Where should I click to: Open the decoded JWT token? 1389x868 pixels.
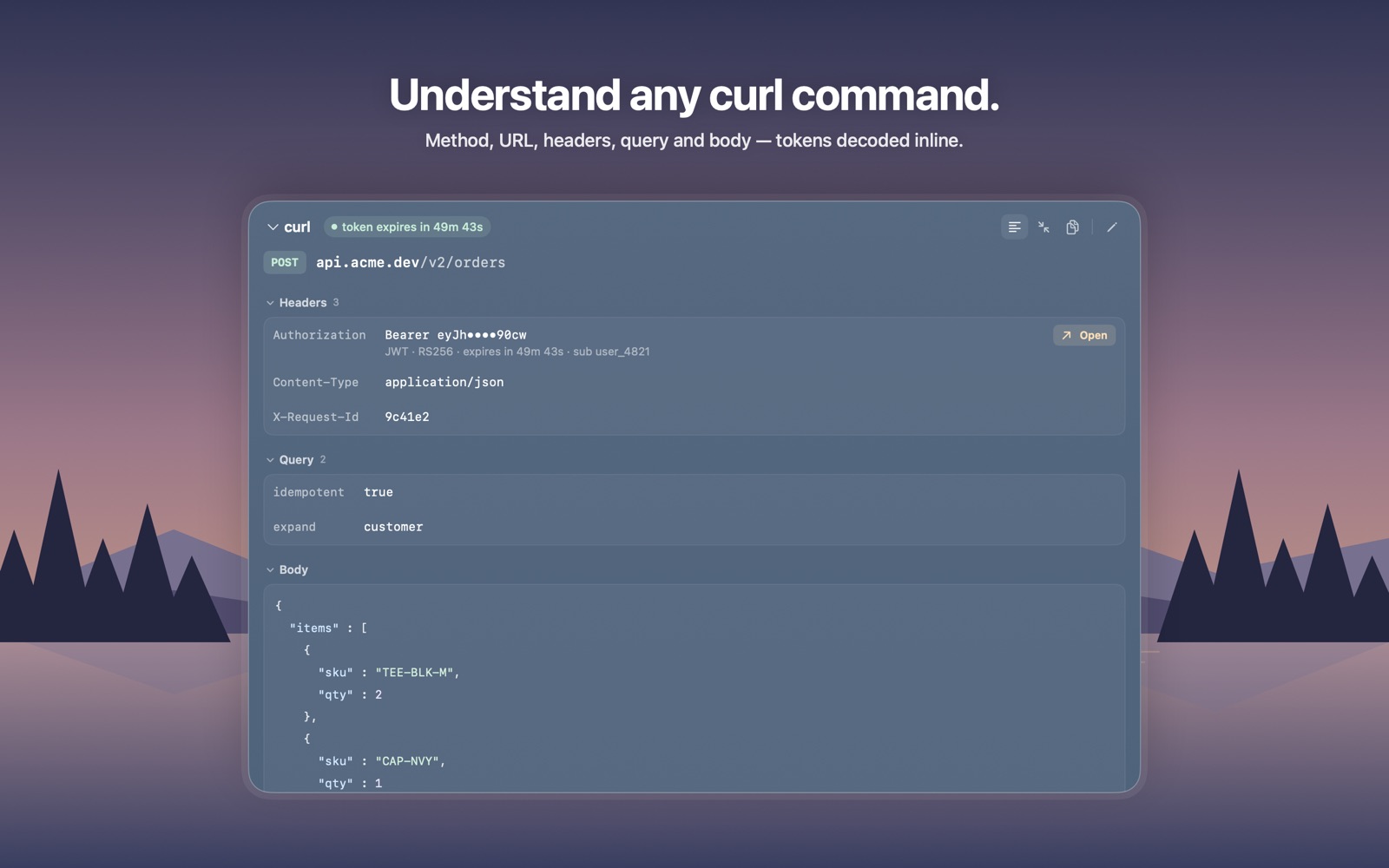click(1084, 335)
